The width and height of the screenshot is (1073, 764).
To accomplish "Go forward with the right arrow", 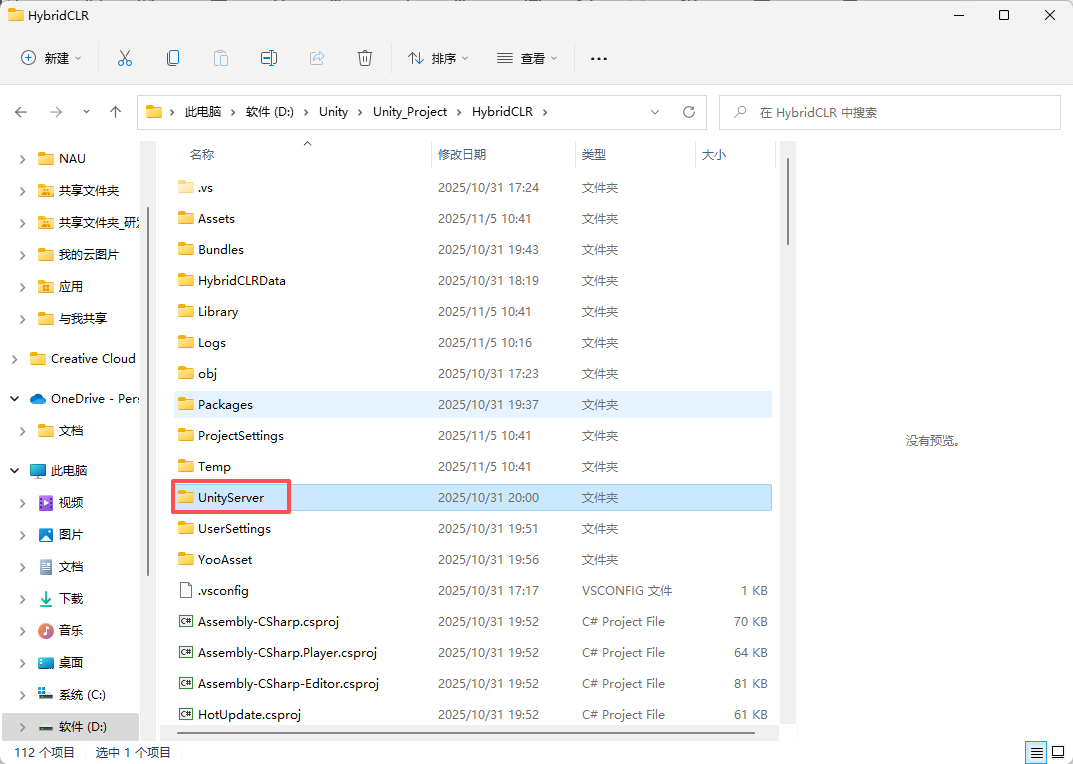I will 56,112.
